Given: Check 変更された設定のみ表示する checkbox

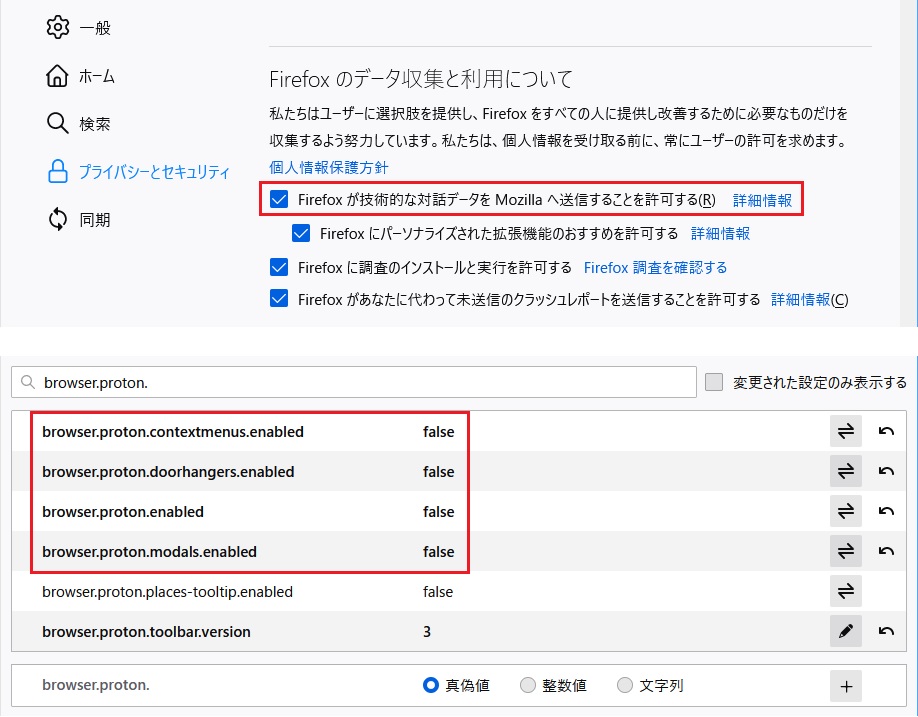Looking at the screenshot, I should tap(714, 382).
